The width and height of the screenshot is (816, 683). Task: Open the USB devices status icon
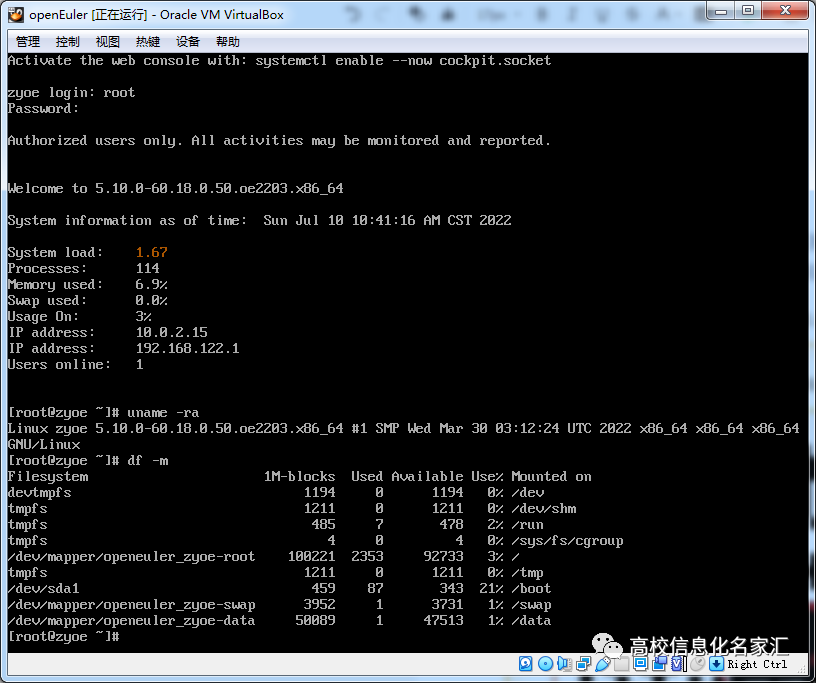603,665
